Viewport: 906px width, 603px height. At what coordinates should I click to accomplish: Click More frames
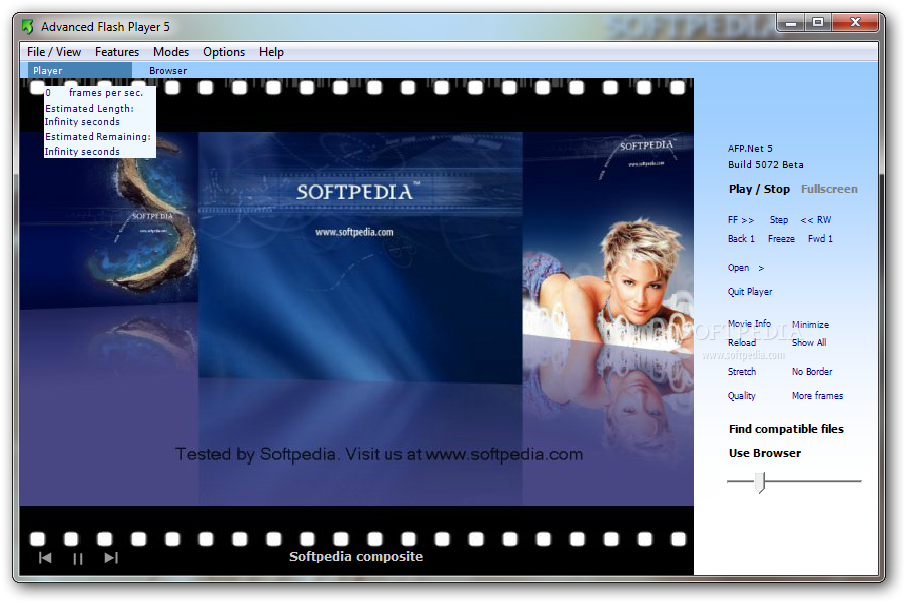(817, 396)
